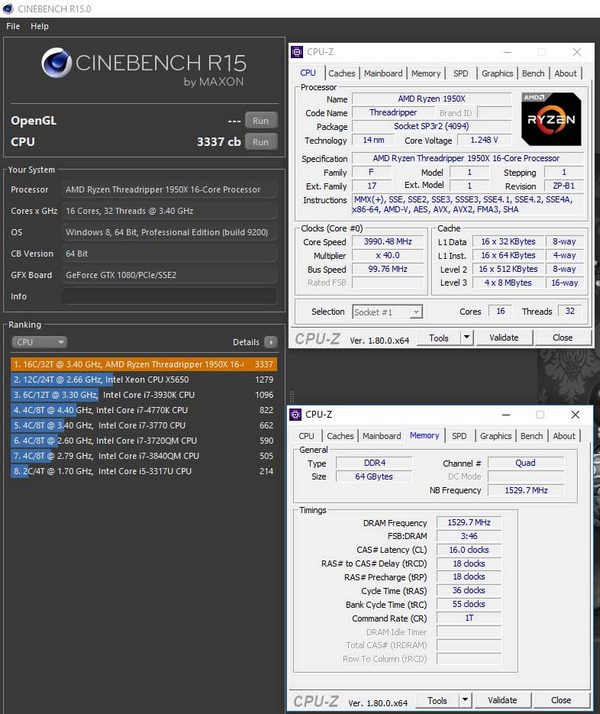Switch to Caches tab in top CPU-Z

[x=341, y=73]
